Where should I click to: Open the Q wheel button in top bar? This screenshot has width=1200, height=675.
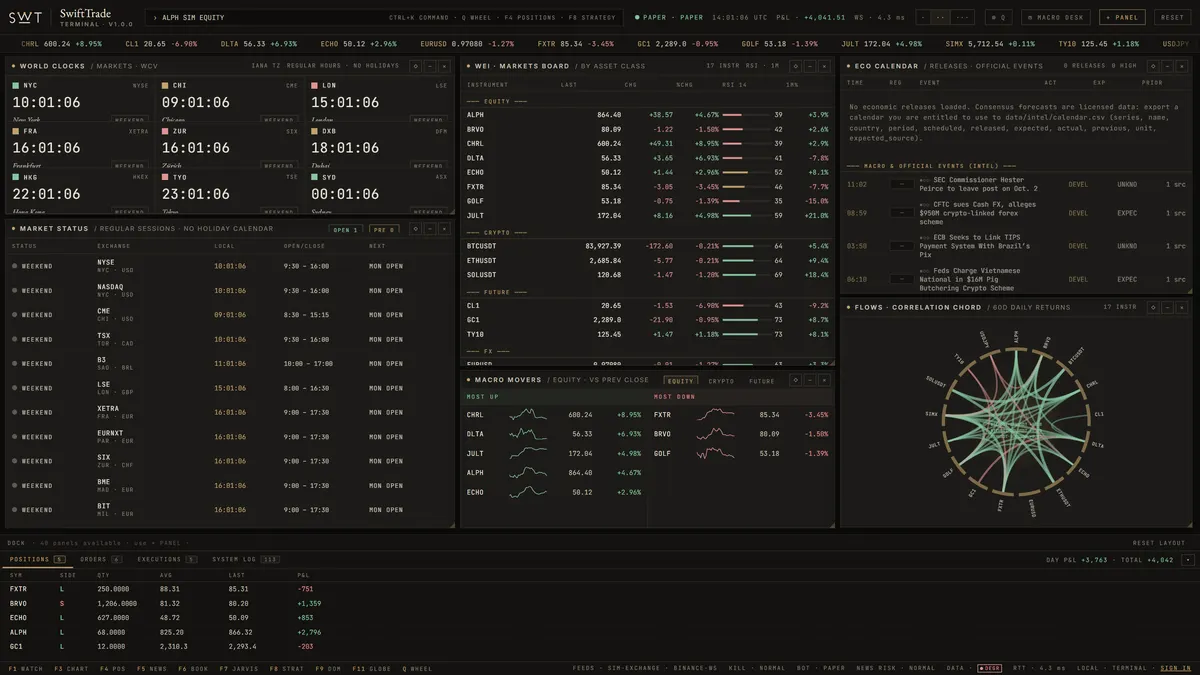click(x=1000, y=17)
